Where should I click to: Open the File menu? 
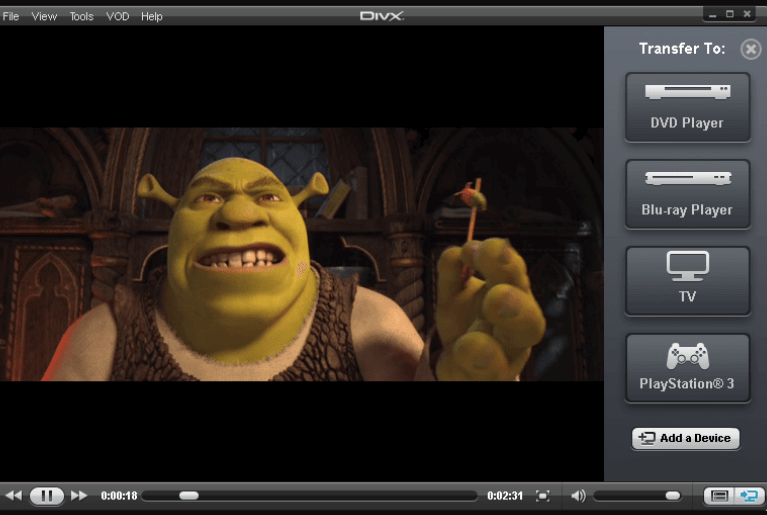(x=11, y=16)
